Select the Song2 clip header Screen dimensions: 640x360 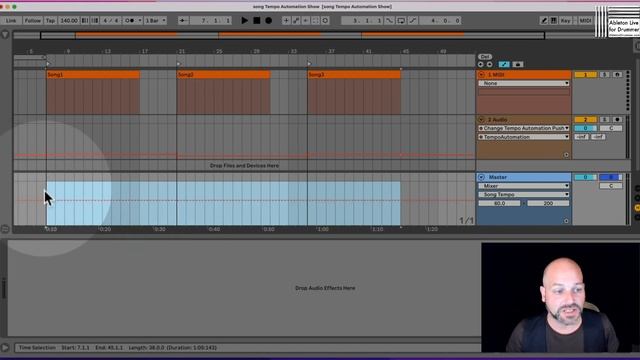point(223,75)
